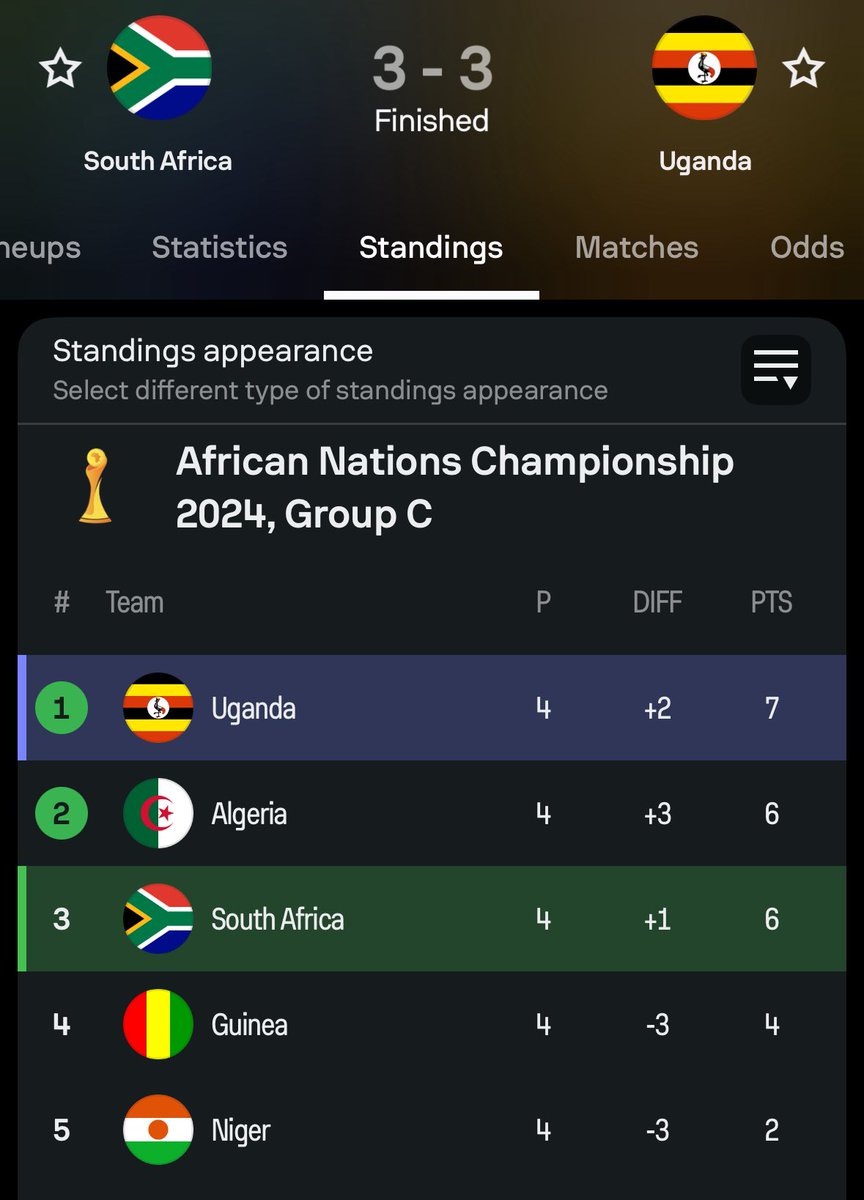Tap Uganda flag in standings table
The height and width of the screenshot is (1200, 864).
(x=158, y=708)
